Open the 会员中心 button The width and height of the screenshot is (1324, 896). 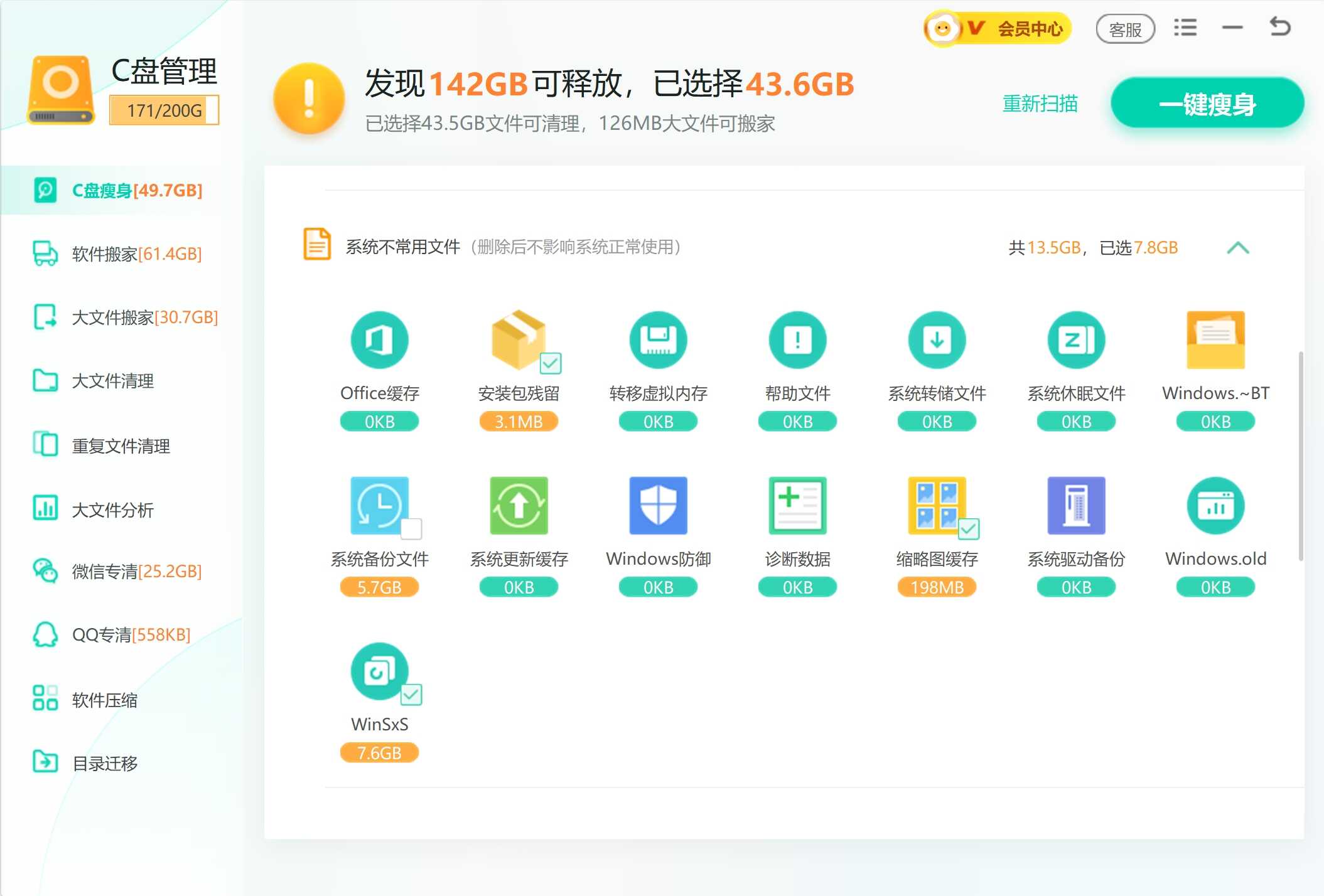(x=997, y=28)
